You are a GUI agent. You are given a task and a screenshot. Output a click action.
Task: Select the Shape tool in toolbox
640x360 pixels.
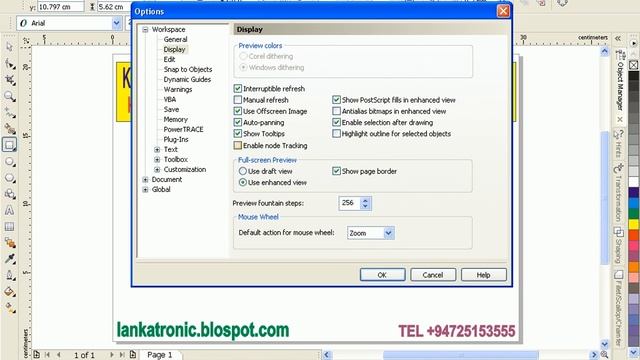click(9, 64)
